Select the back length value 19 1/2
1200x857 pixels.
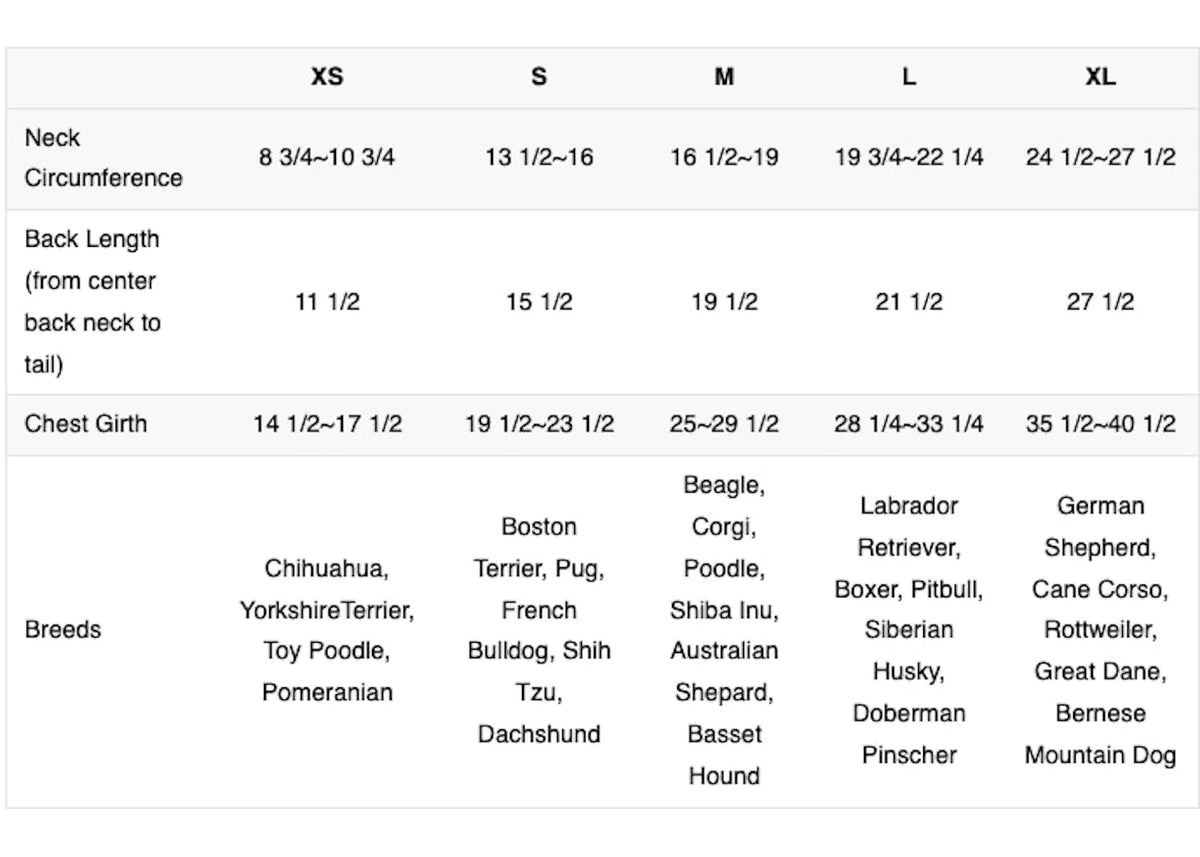coord(724,302)
